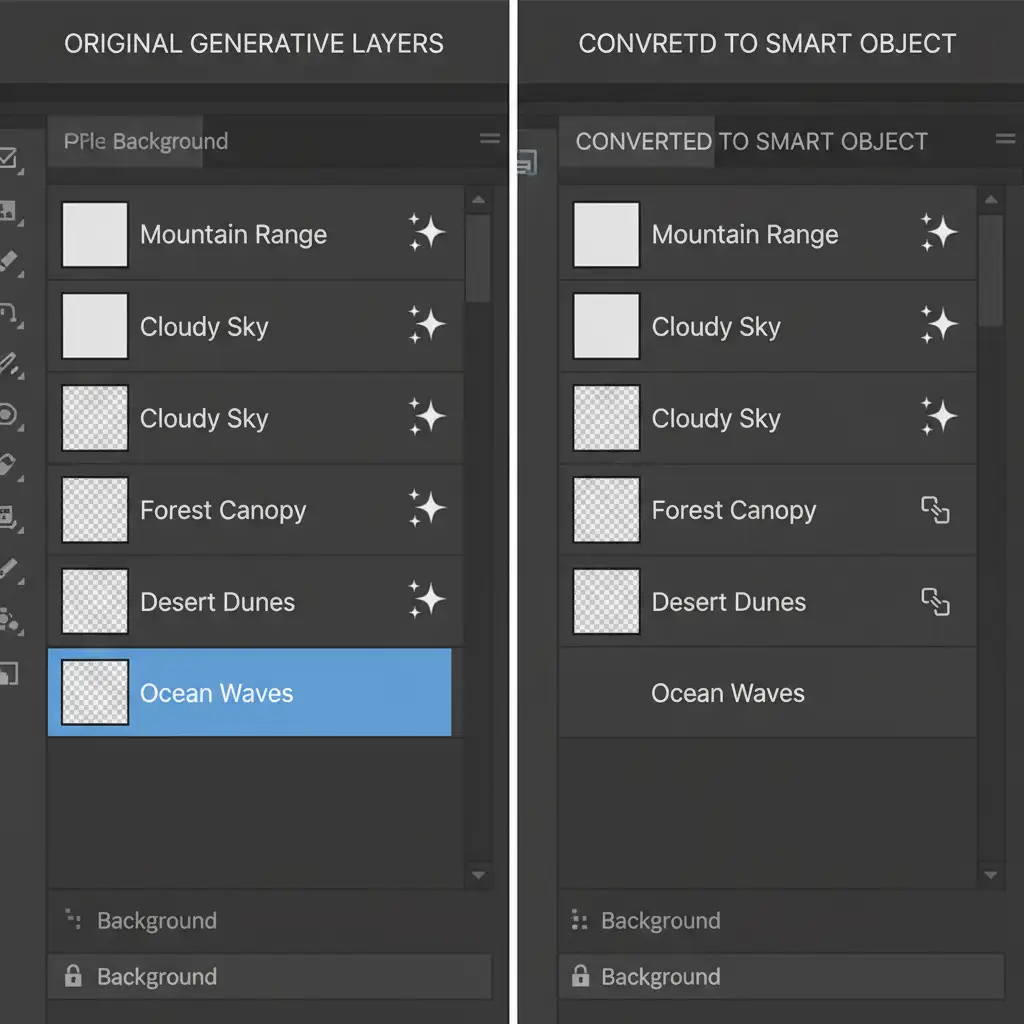Click the sparkle icon on left Desert Dunes layer

coord(427,602)
